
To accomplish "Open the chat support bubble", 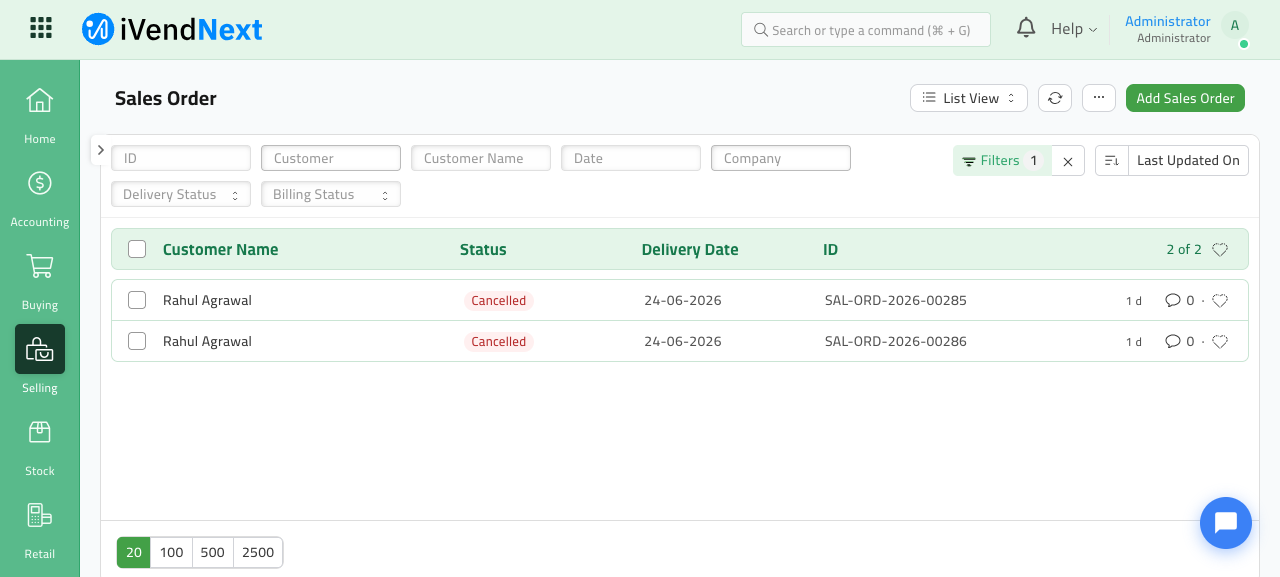I will [x=1226, y=523].
